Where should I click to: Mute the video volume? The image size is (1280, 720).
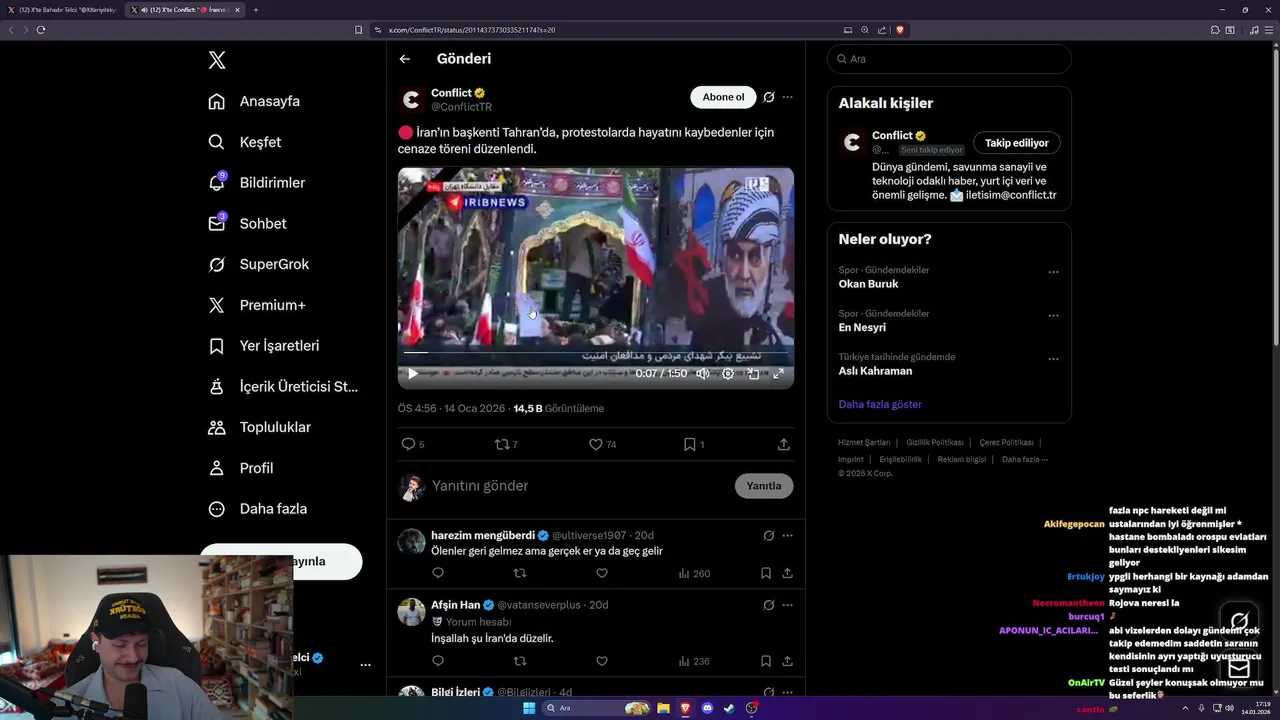[703, 374]
